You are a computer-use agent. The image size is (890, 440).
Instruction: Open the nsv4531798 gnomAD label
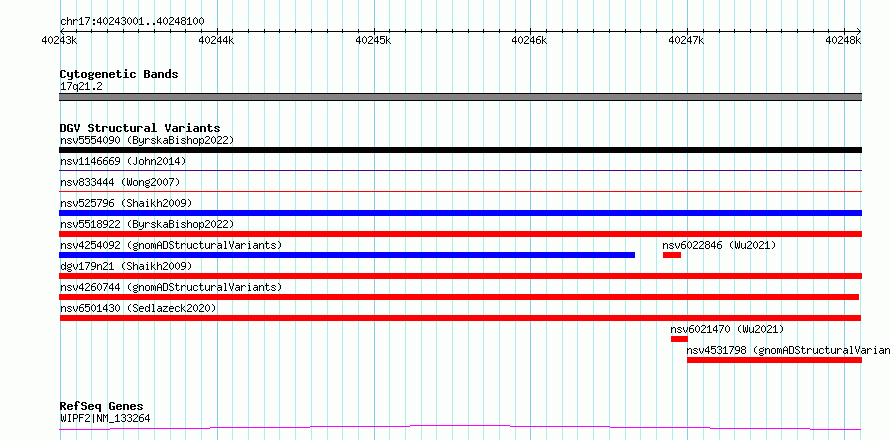[788, 350]
